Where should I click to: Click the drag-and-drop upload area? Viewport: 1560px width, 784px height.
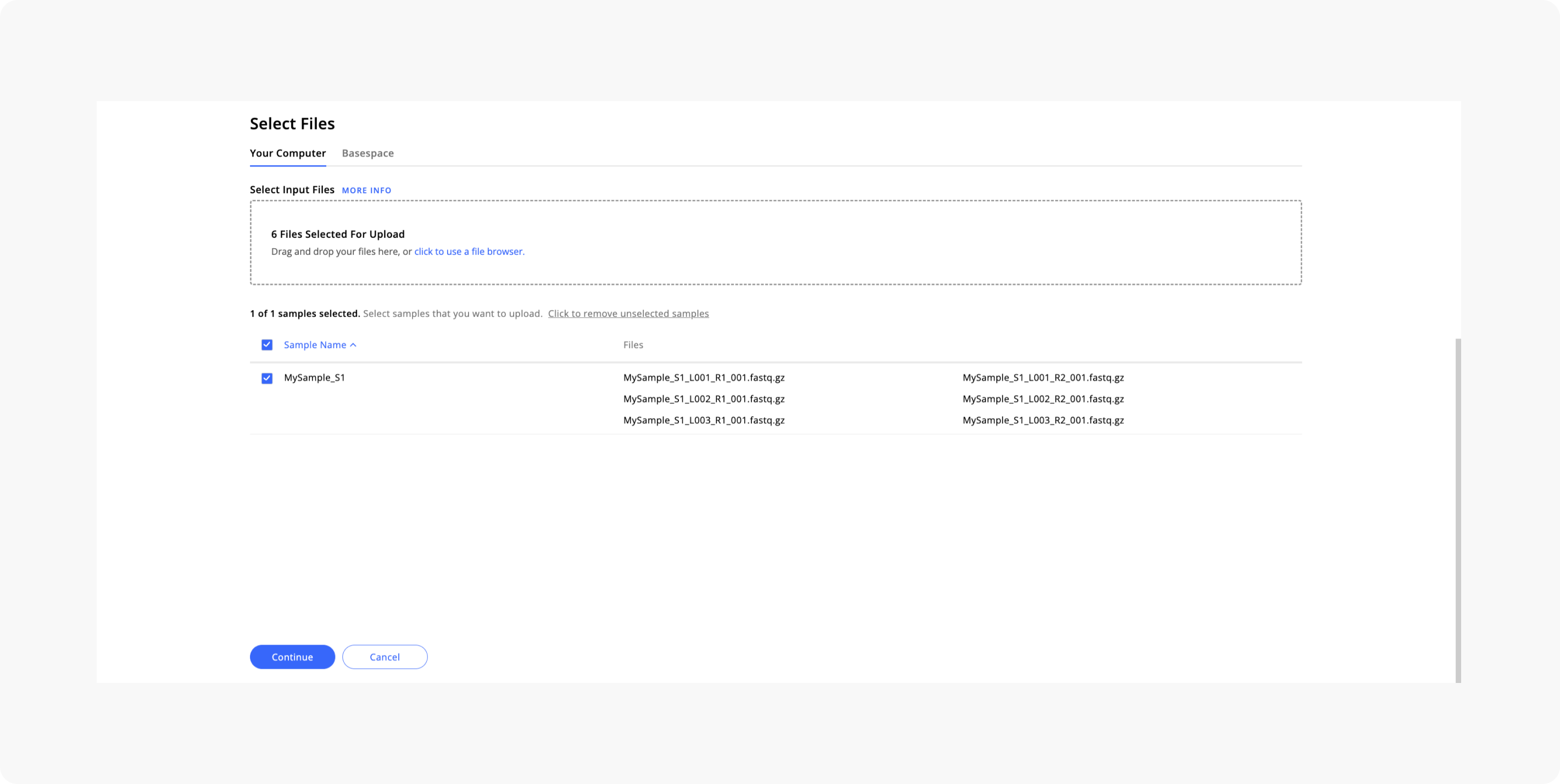[775, 242]
